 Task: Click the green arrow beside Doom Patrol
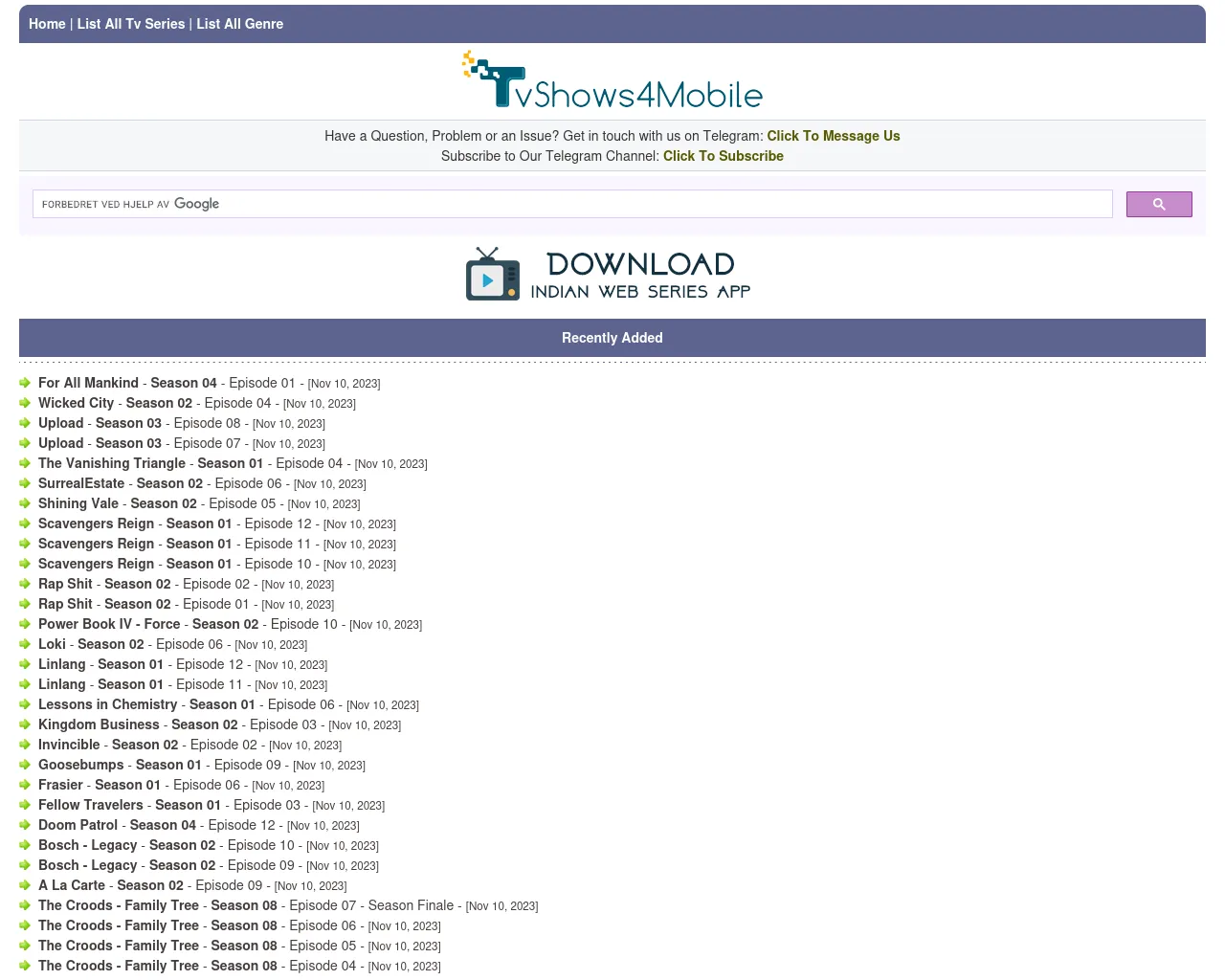(x=25, y=825)
